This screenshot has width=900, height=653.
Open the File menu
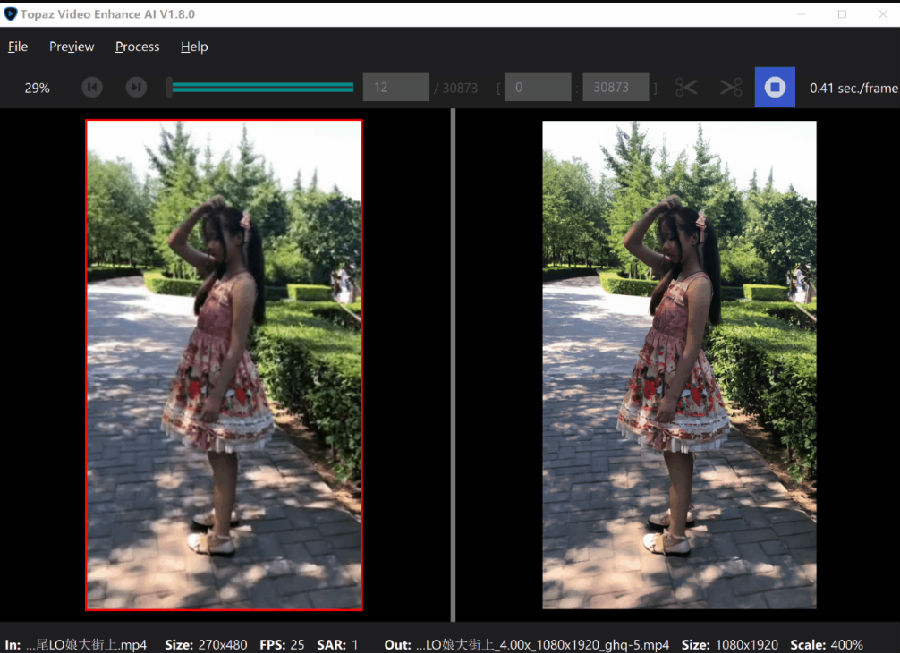(x=18, y=47)
